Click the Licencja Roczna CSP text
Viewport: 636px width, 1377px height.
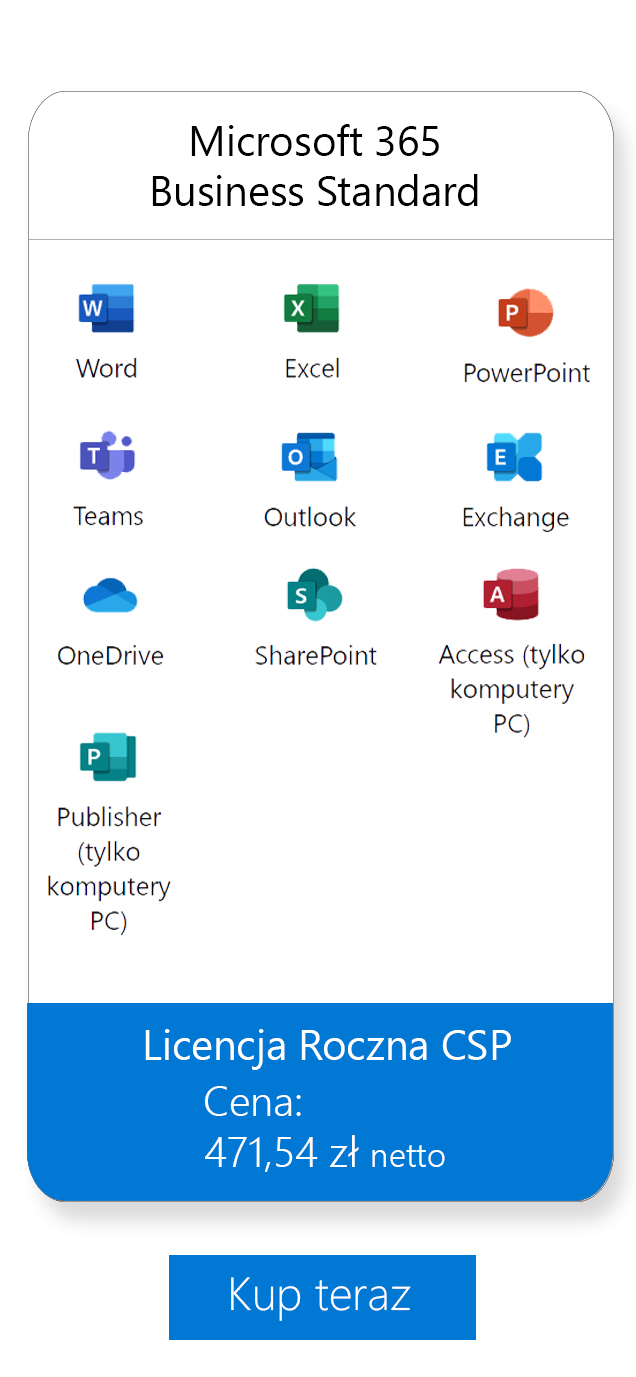327,1045
